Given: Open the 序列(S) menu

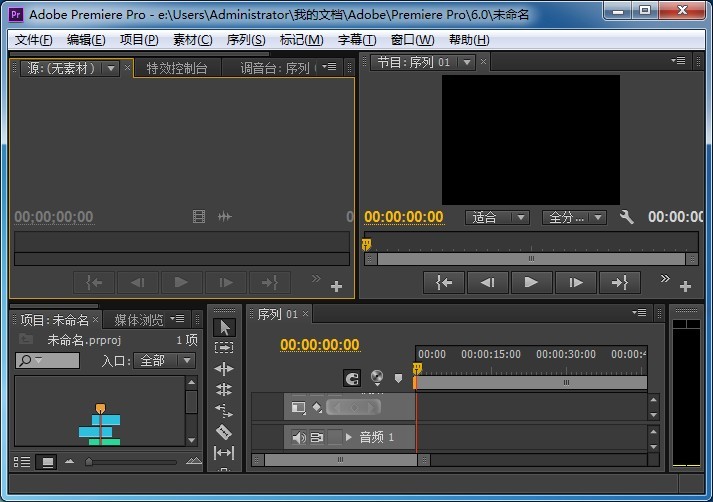Looking at the screenshot, I should 246,40.
